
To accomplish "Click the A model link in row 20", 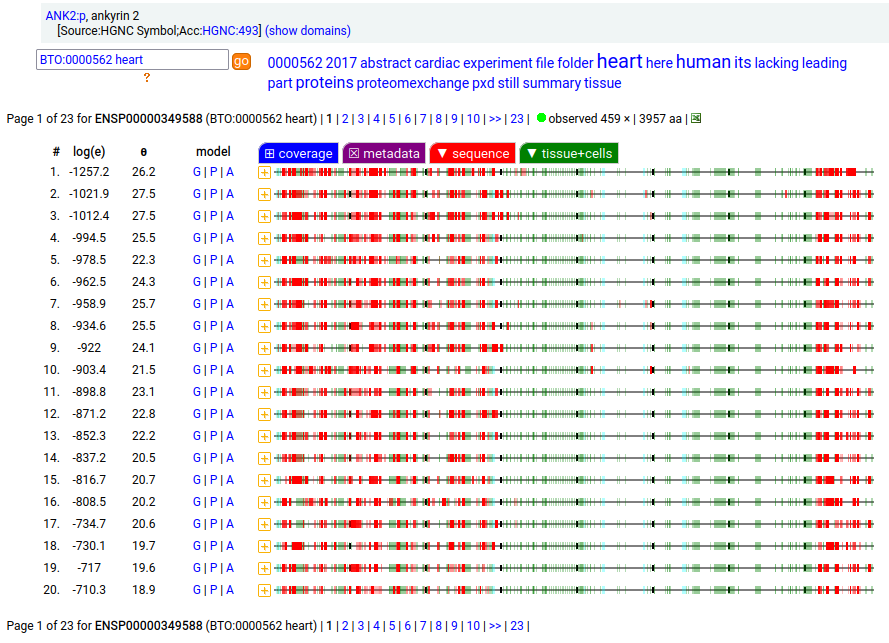I will point(230,590).
